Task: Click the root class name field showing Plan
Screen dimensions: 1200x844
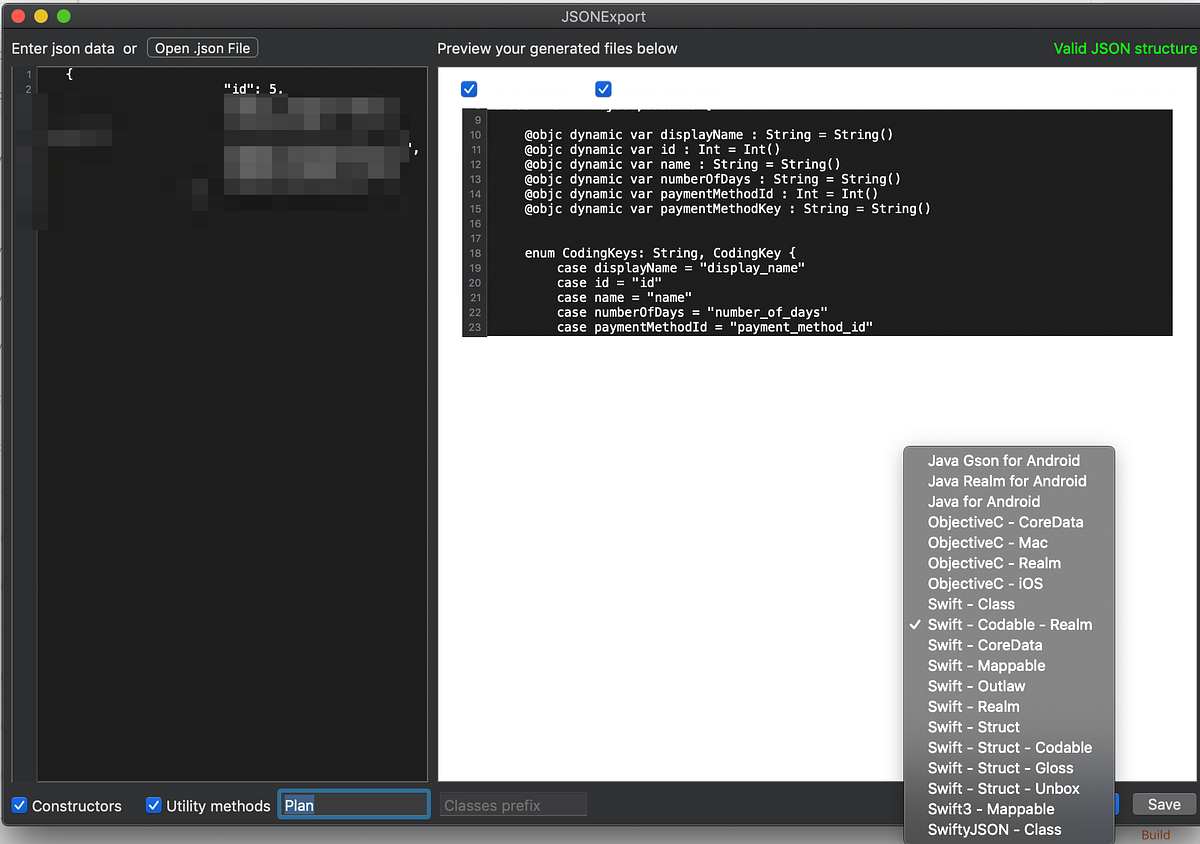Action: click(x=354, y=804)
